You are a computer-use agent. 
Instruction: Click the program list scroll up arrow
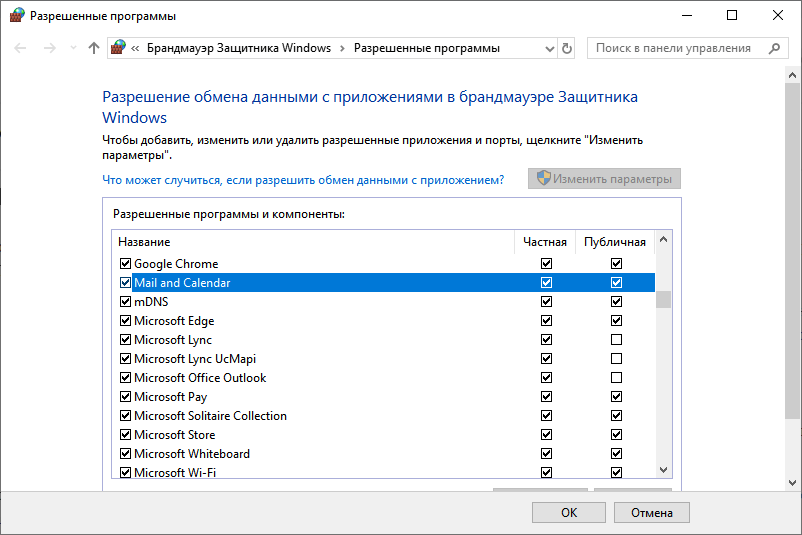pyautogui.click(x=663, y=239)
